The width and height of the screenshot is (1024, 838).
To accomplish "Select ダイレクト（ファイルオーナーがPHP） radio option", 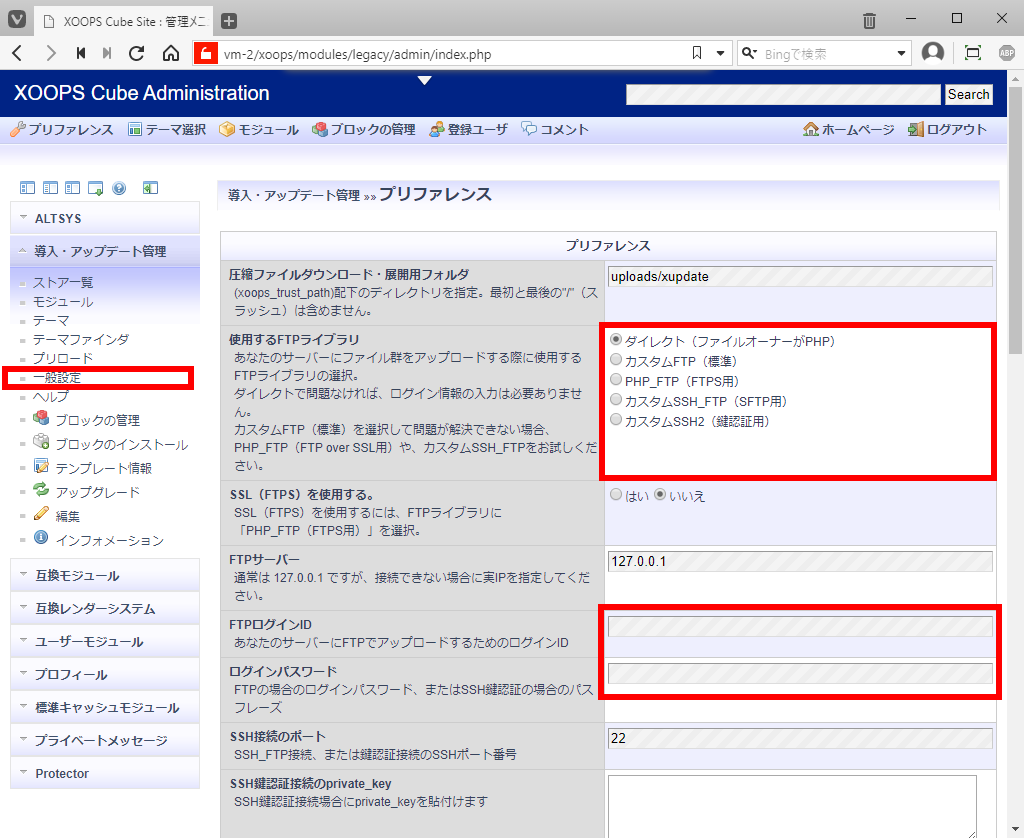I will 615,340.
